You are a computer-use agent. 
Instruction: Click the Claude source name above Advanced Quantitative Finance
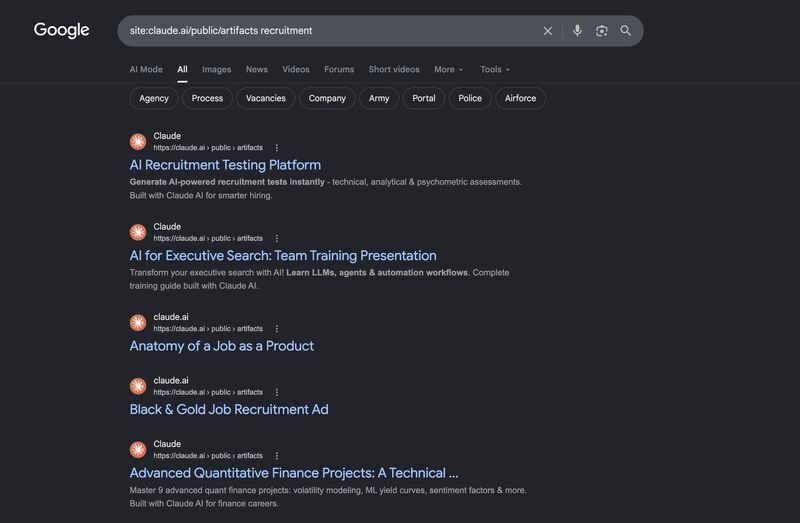point(167,444)
